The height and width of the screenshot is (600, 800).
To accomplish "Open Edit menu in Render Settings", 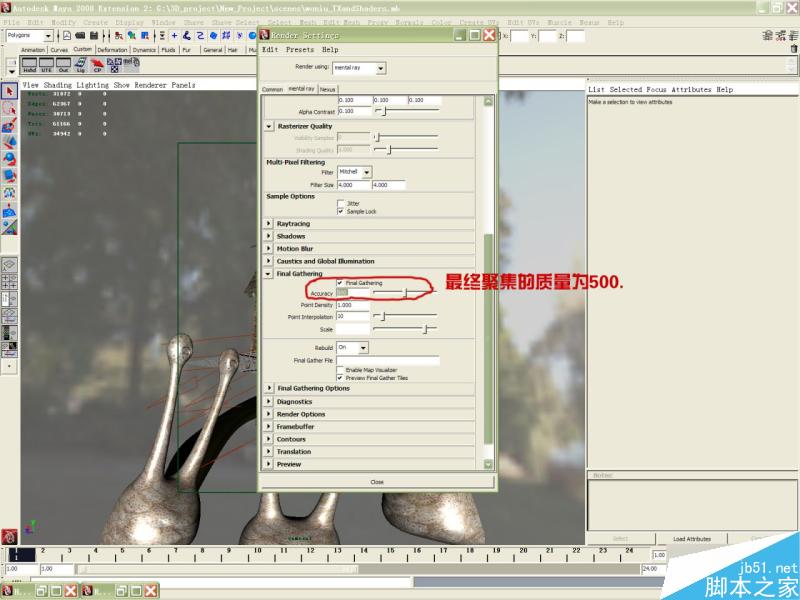I will [x=270, y=49].
